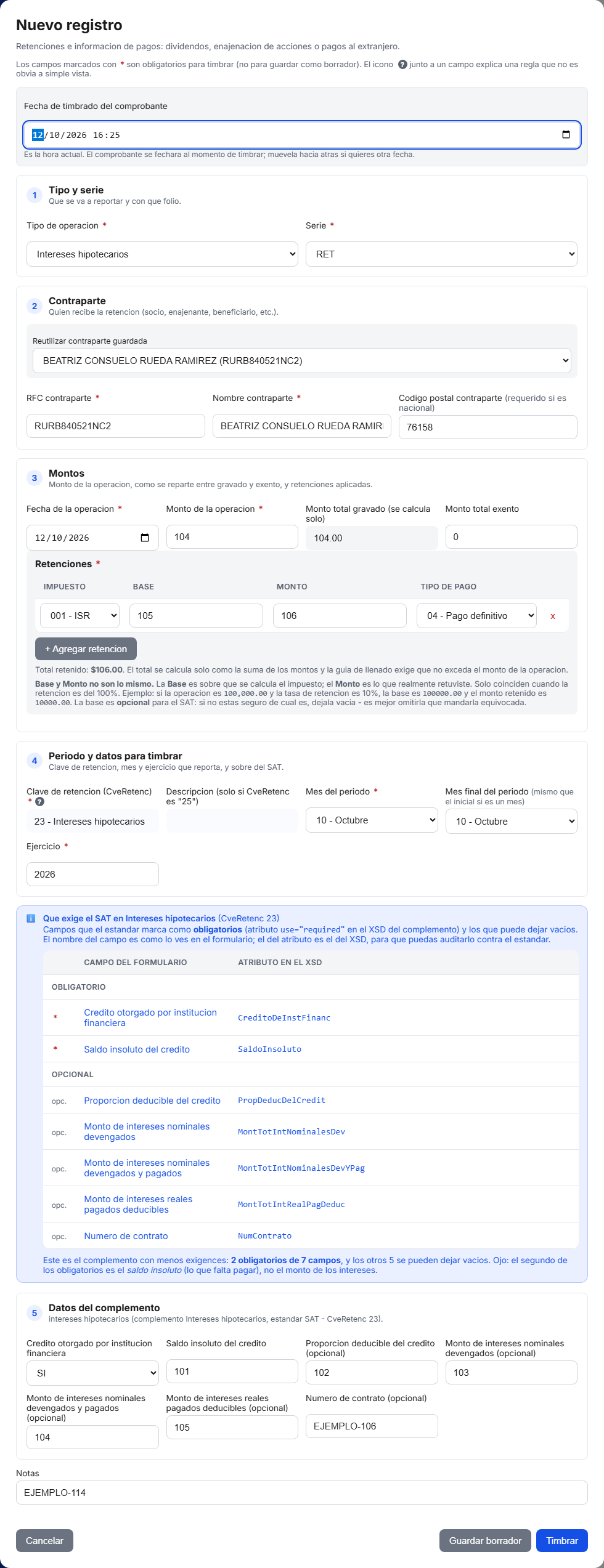This screenshot has width=604, height=1568.
Task: Focus Monto nominales devengados y pagados input 104
Action: 92,1437
